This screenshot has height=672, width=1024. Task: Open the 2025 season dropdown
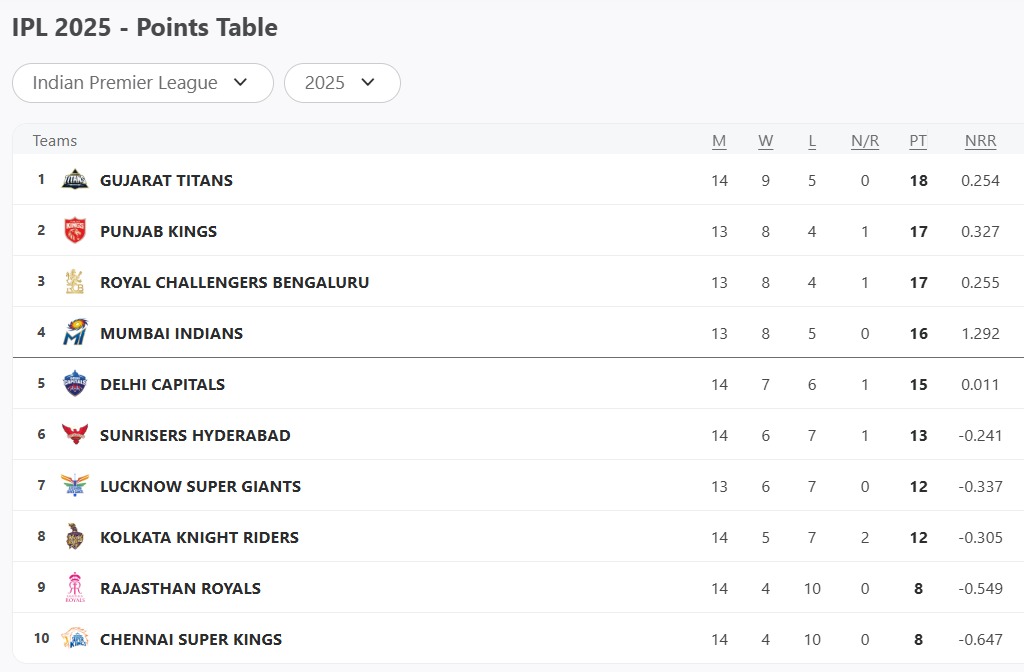(x=342, y=83)
